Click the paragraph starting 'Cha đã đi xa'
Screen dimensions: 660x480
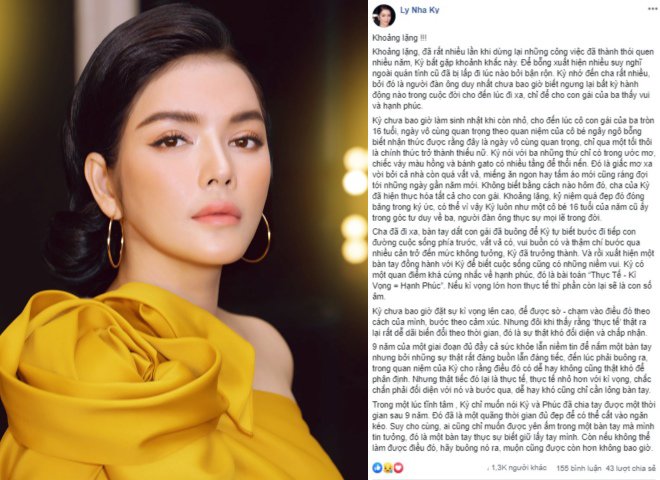tap(514, 264)
